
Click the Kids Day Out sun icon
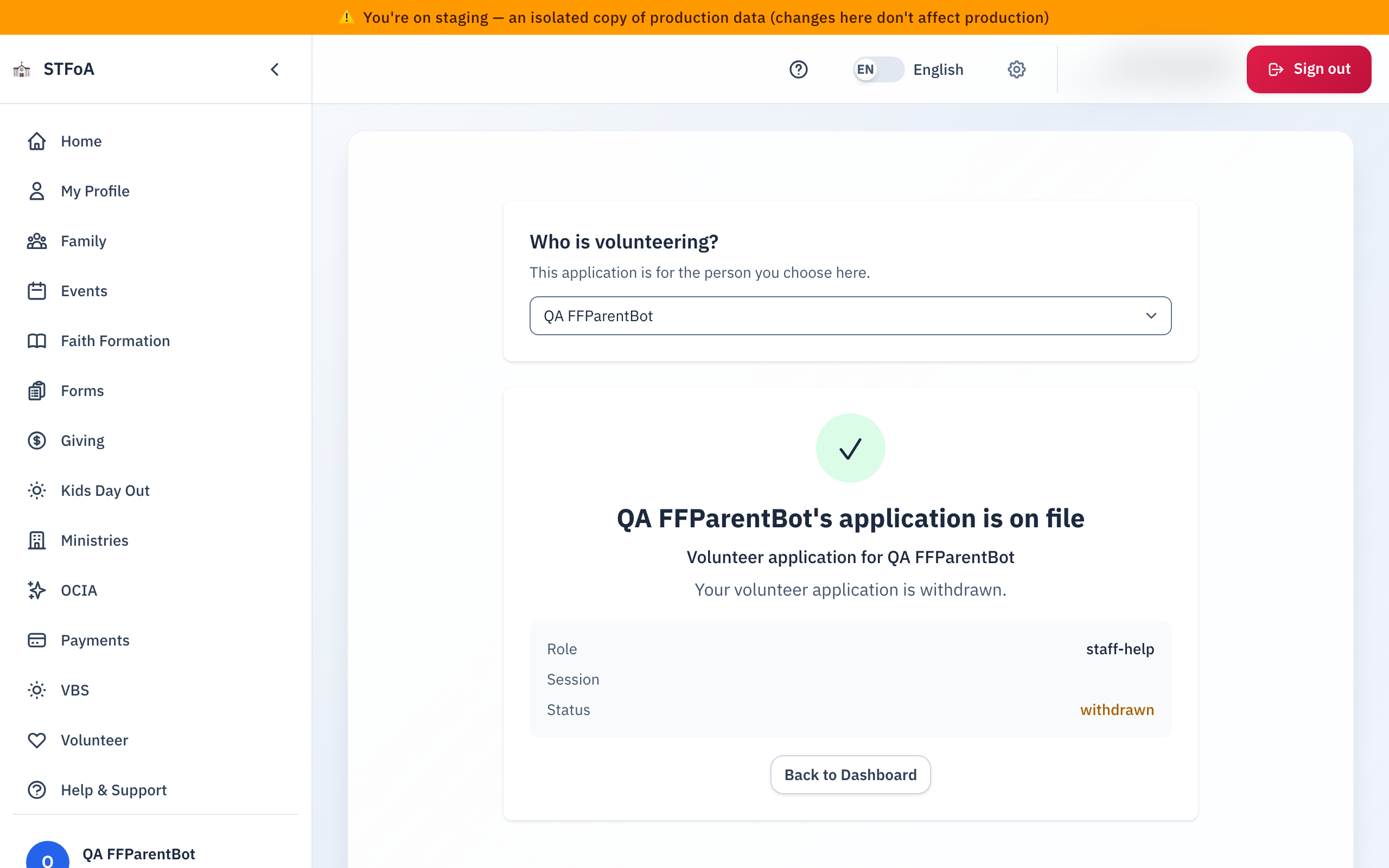37,491
